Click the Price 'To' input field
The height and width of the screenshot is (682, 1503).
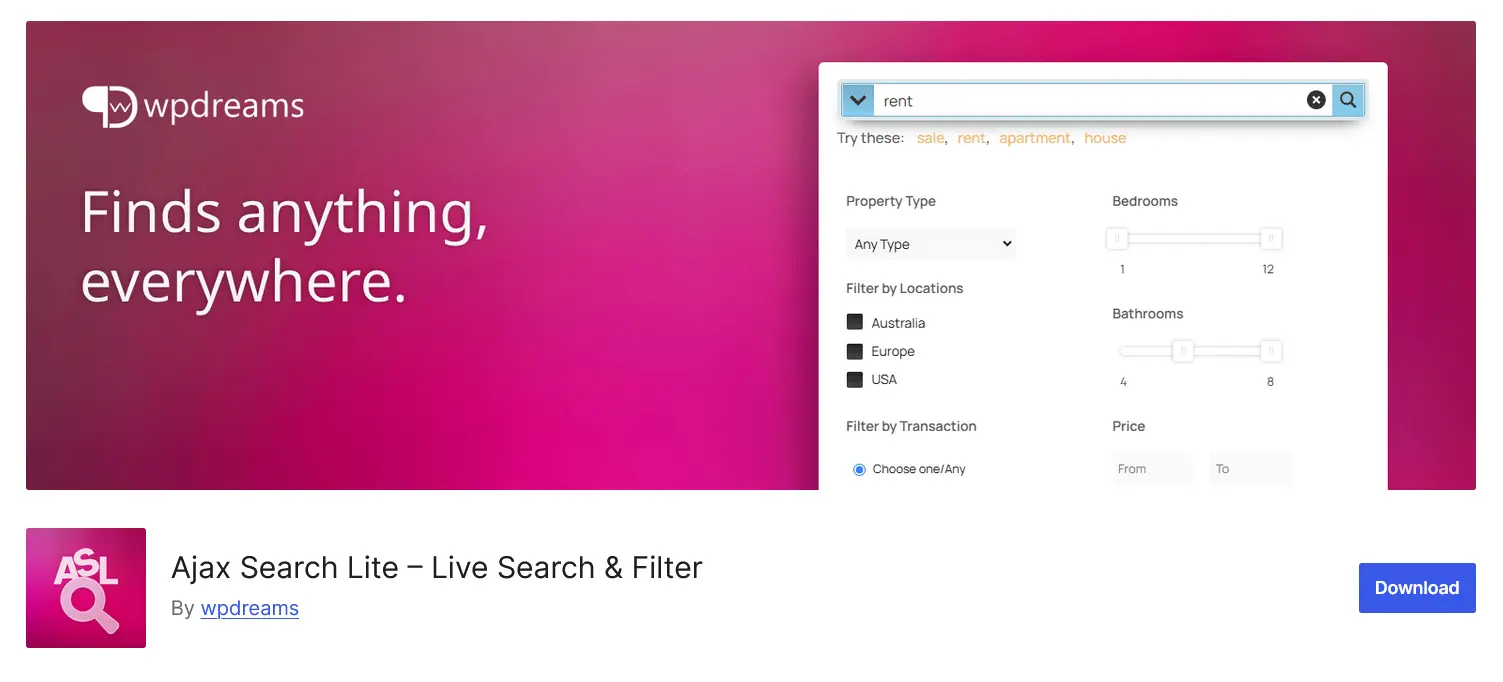pos(1250,468)
